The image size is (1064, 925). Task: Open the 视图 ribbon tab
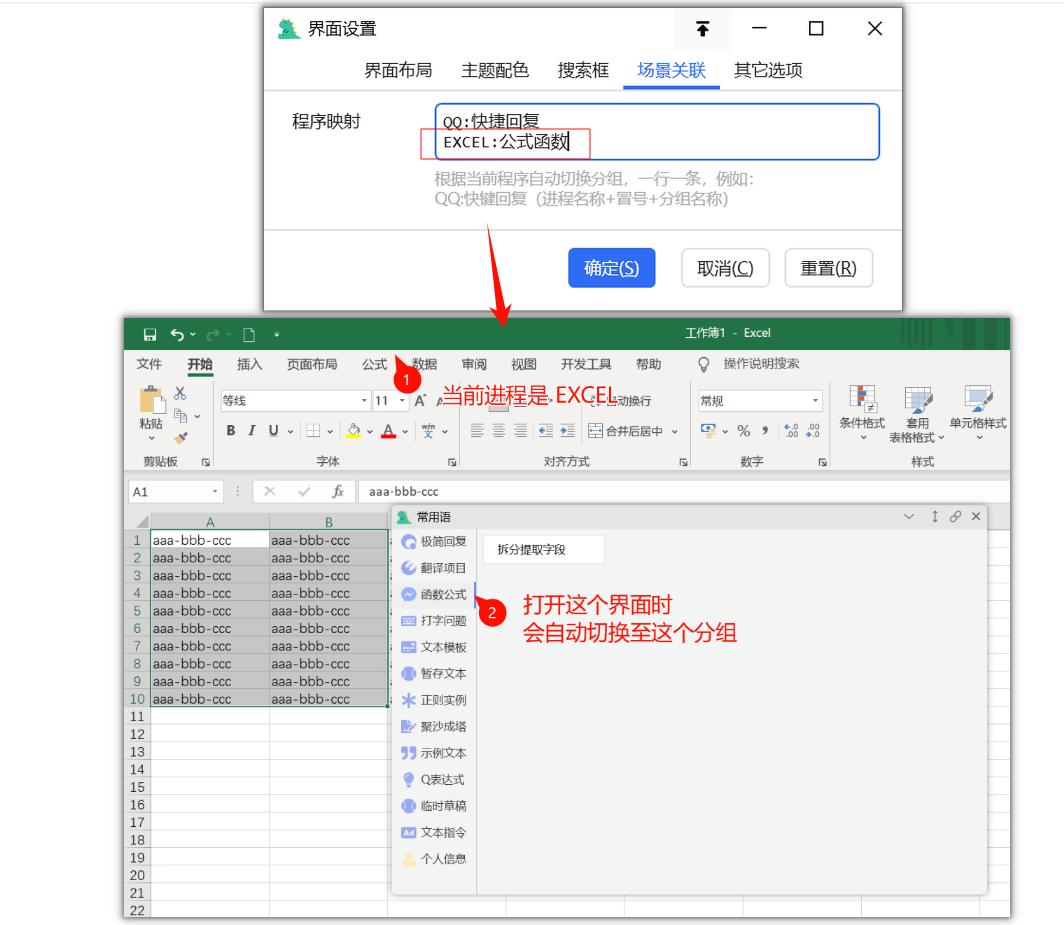click(x=523, y=364)
